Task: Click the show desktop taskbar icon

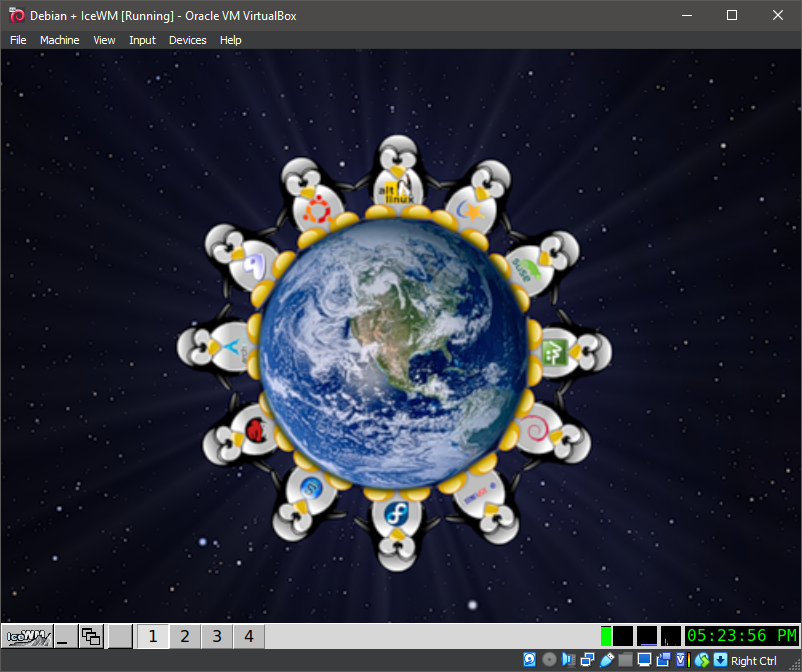Action: [65, 636]
